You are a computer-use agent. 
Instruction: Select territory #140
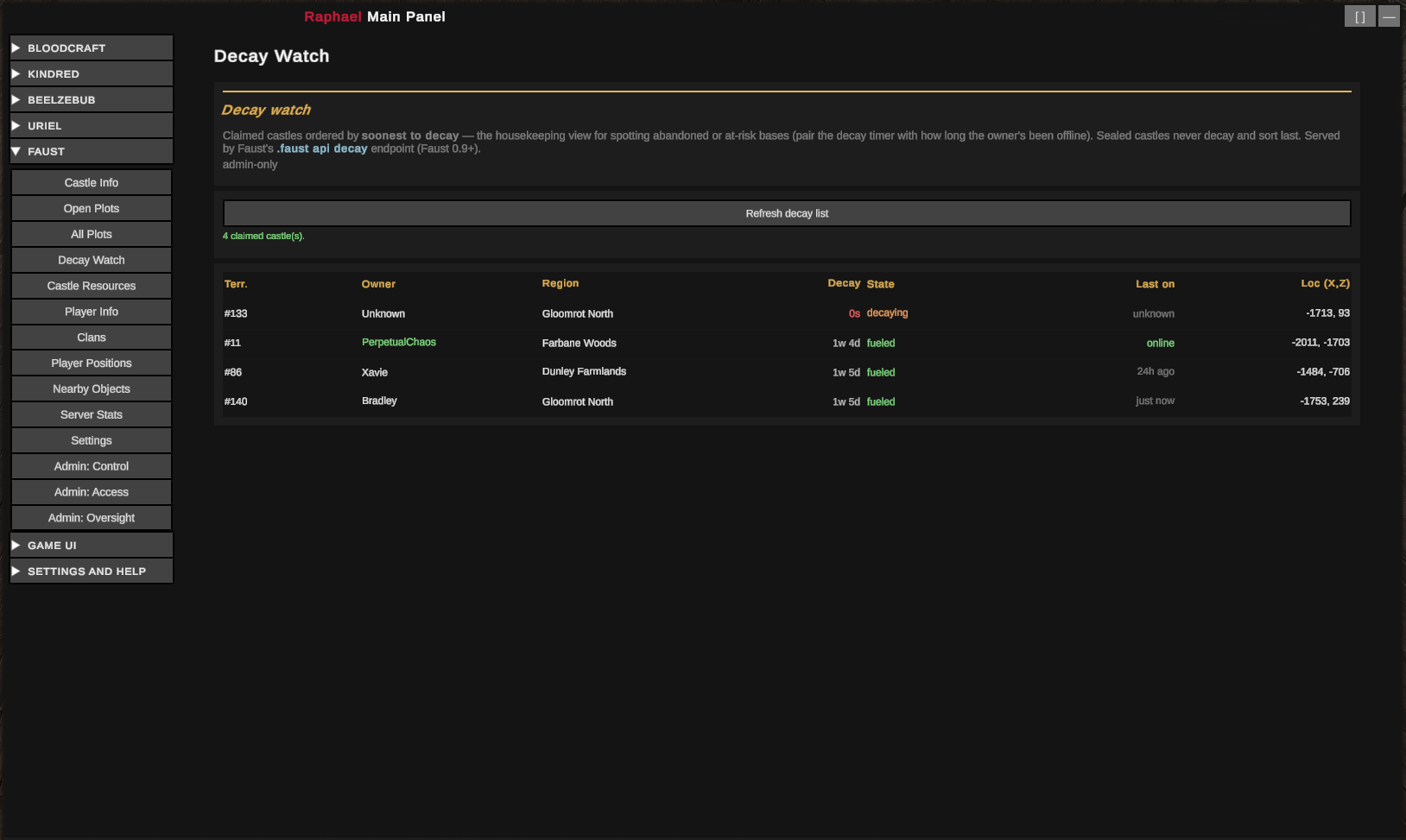click(236, 401)
